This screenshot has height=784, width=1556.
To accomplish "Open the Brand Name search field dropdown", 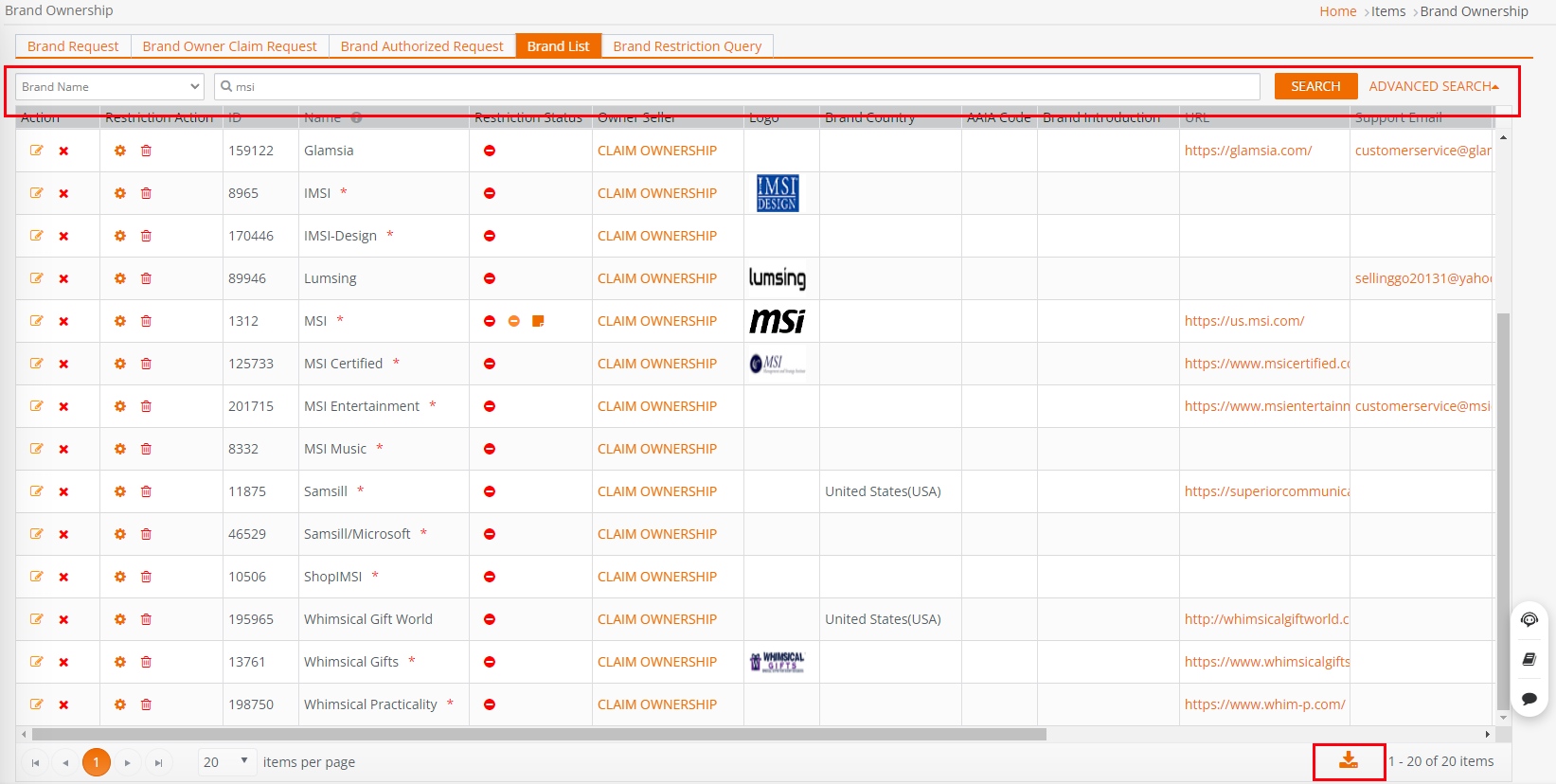I will pyautogui.click(x=110, y=86).
